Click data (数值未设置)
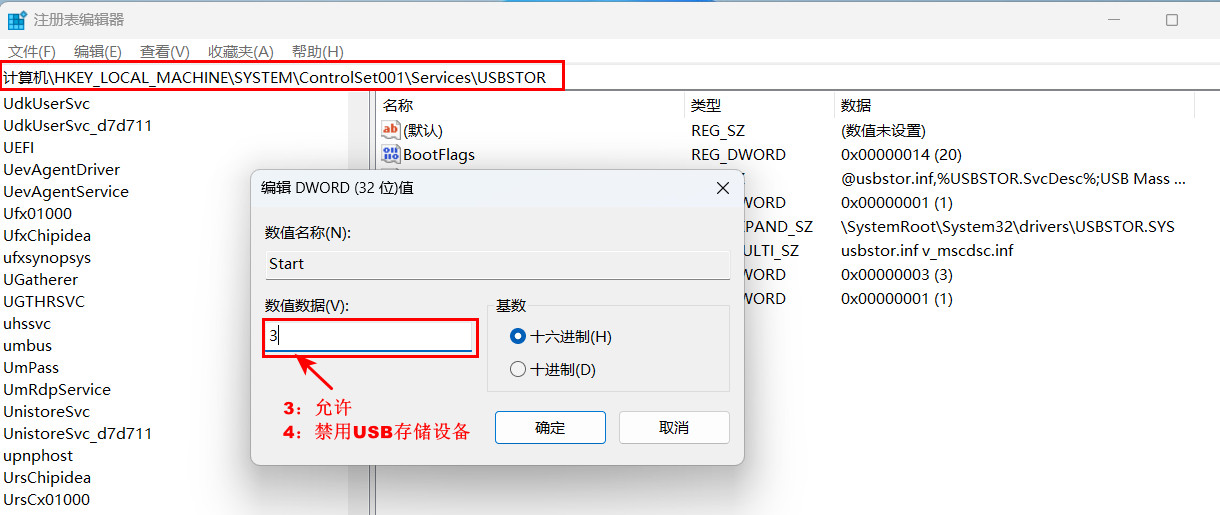The image size is (1220, 515). point(883,130)
